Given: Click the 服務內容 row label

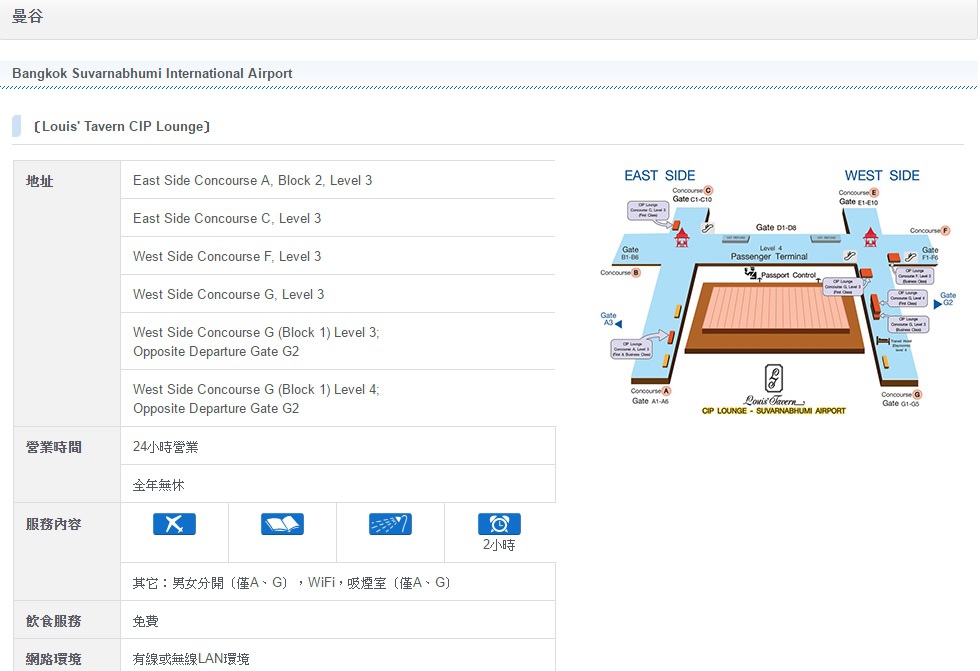Looking at the screenshot, I should 54,524.
